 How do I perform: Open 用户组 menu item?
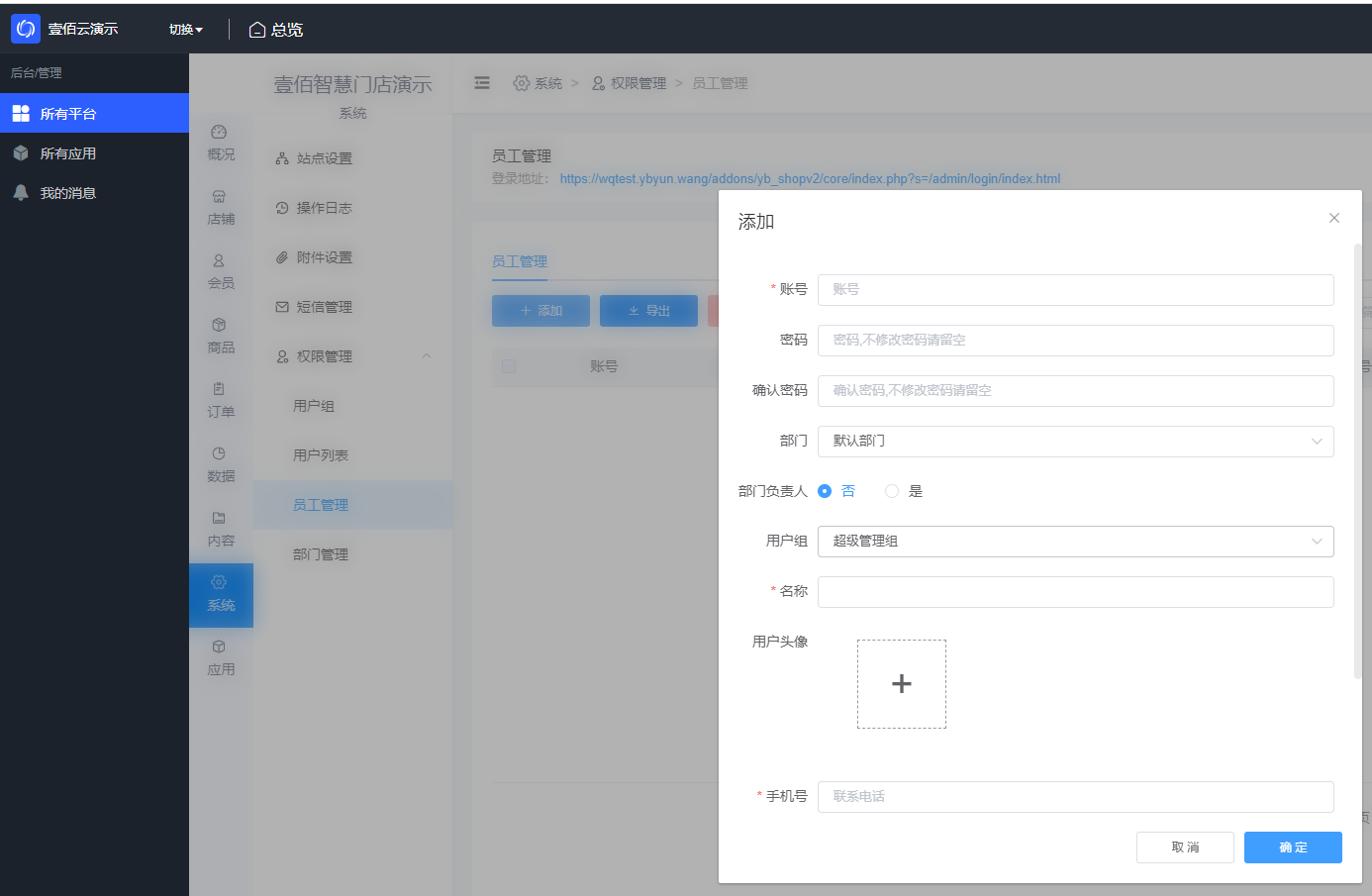pyautogui.click(x=314, y=406)
